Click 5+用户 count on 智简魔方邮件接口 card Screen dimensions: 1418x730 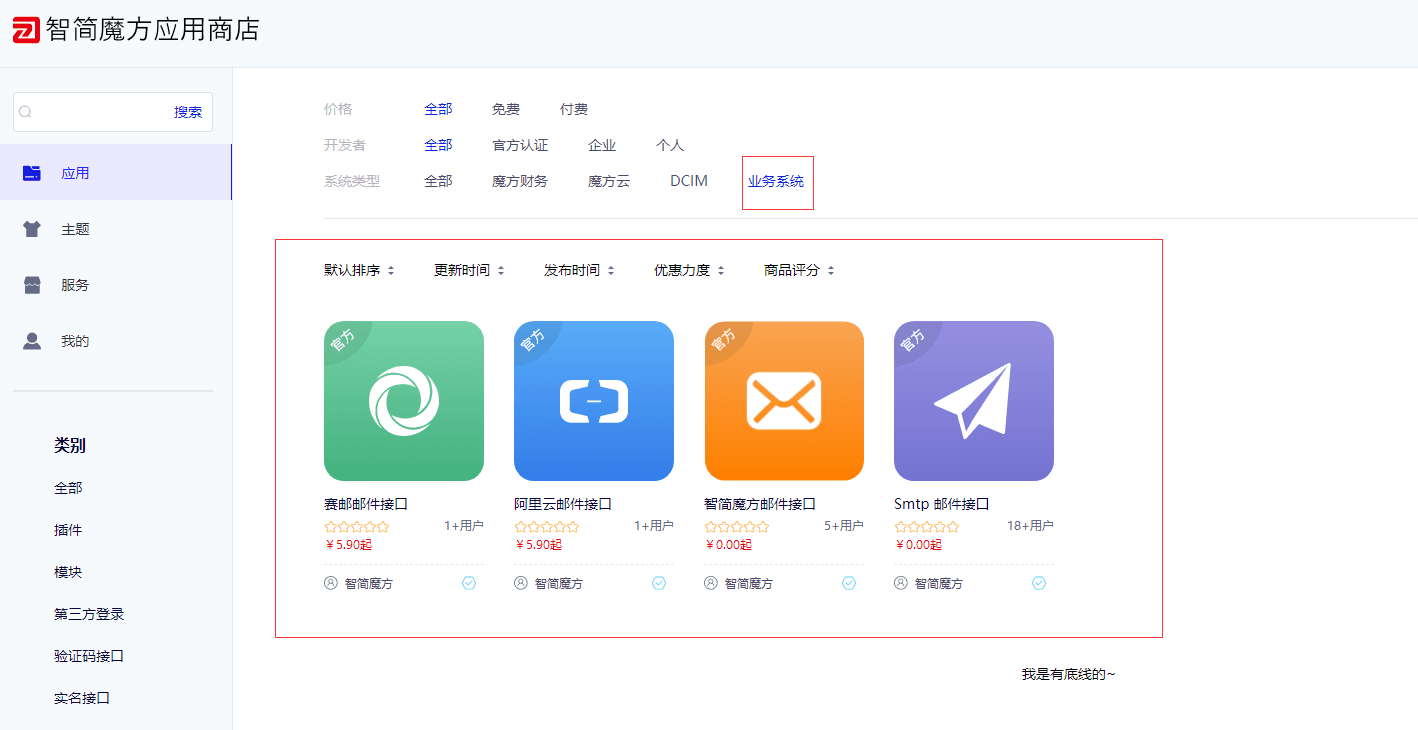844,526
